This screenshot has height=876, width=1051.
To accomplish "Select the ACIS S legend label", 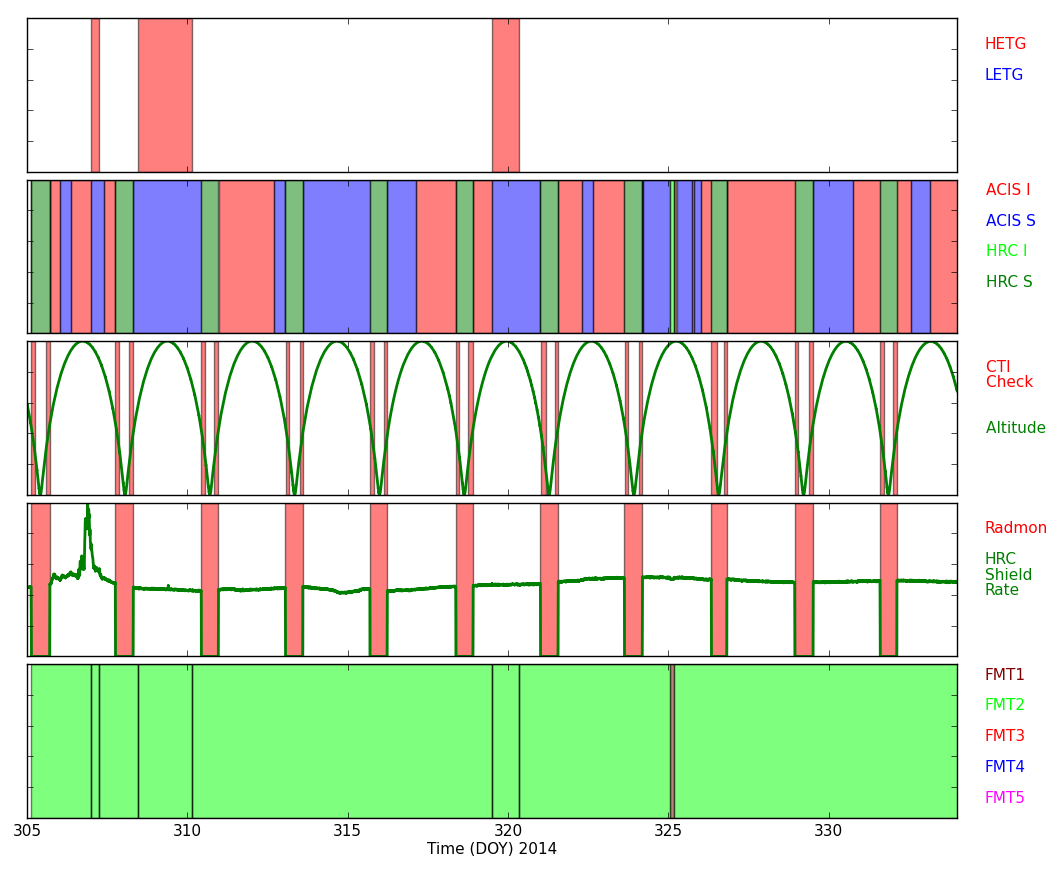I will (1010, 222).
